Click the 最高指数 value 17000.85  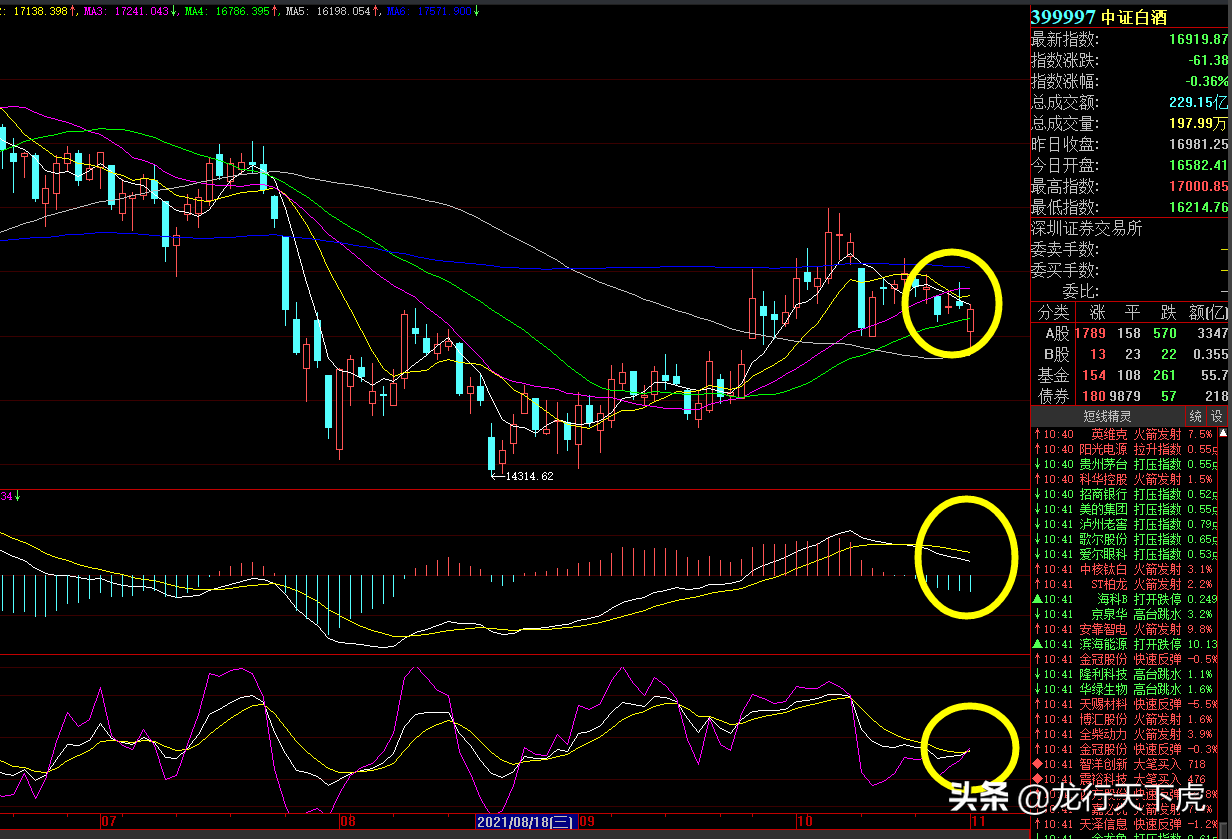[x=1197, y=186]
